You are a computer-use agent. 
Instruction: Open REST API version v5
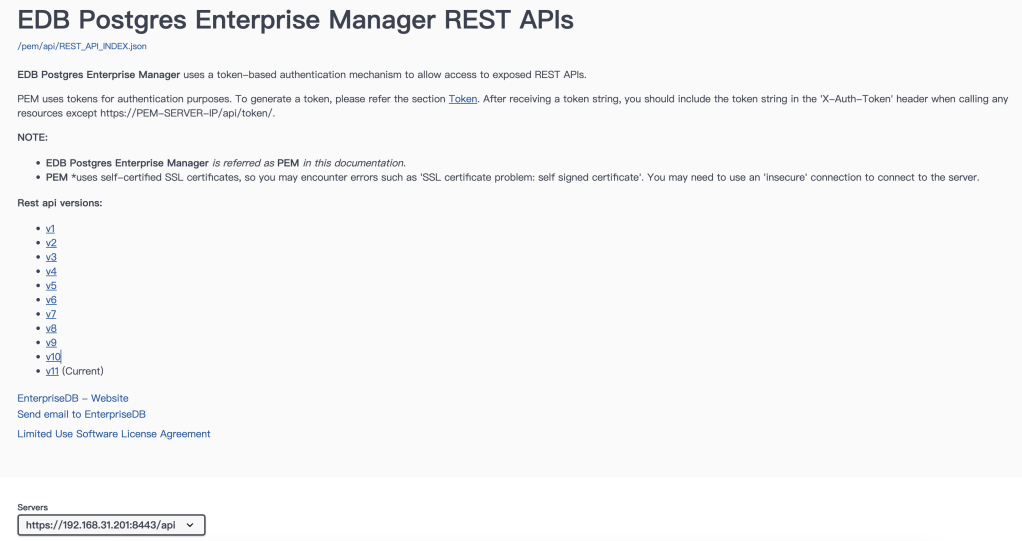coord(51,285)
